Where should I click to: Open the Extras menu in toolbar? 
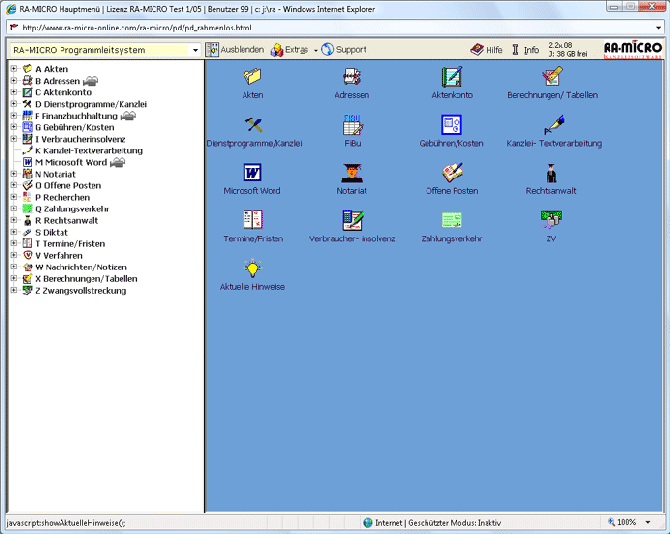pyautogui.click(x=294, y=50)
